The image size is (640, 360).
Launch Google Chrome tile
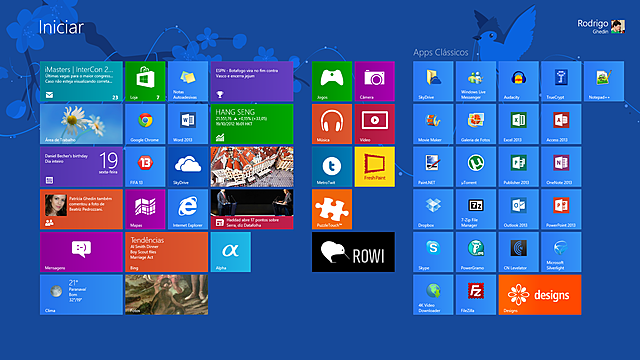[x=145, y=124]
